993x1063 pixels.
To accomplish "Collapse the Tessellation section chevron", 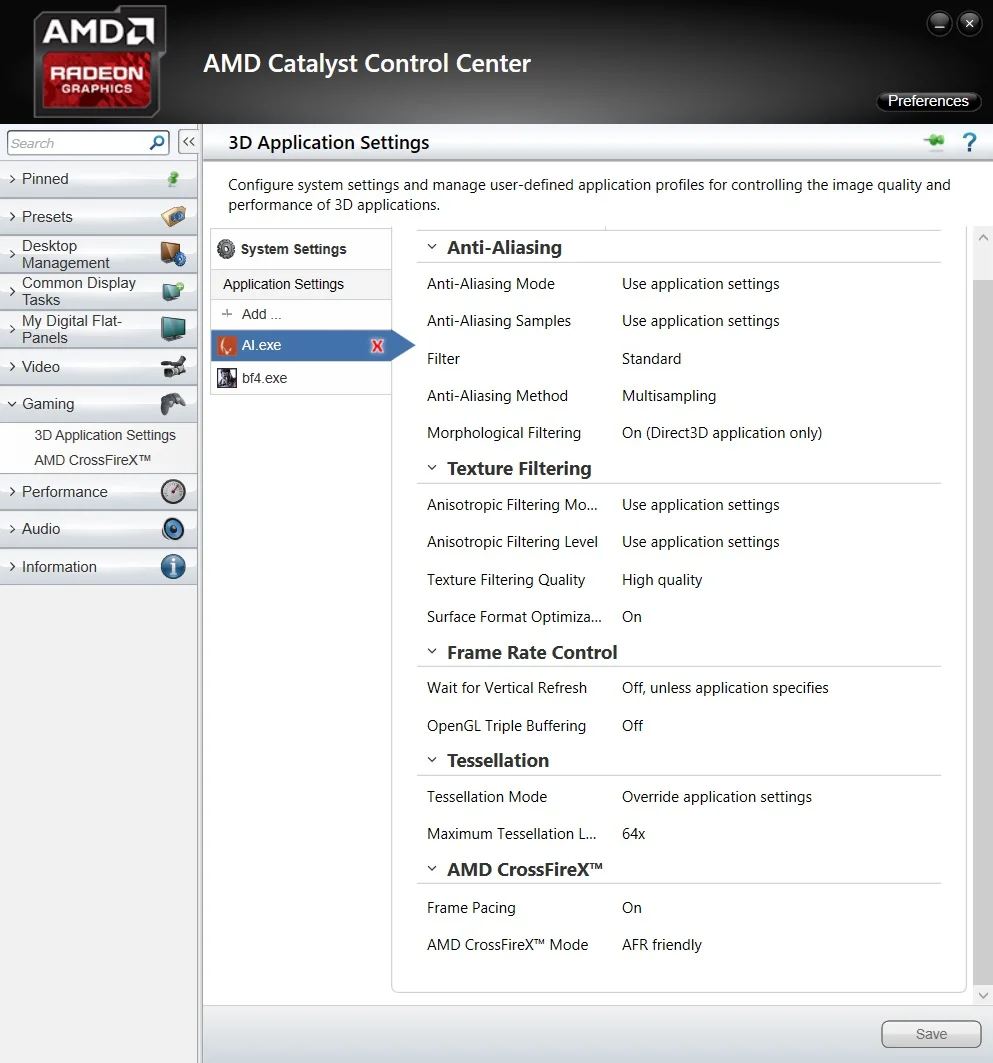I will pyautogui.click(x=432, y=760).
